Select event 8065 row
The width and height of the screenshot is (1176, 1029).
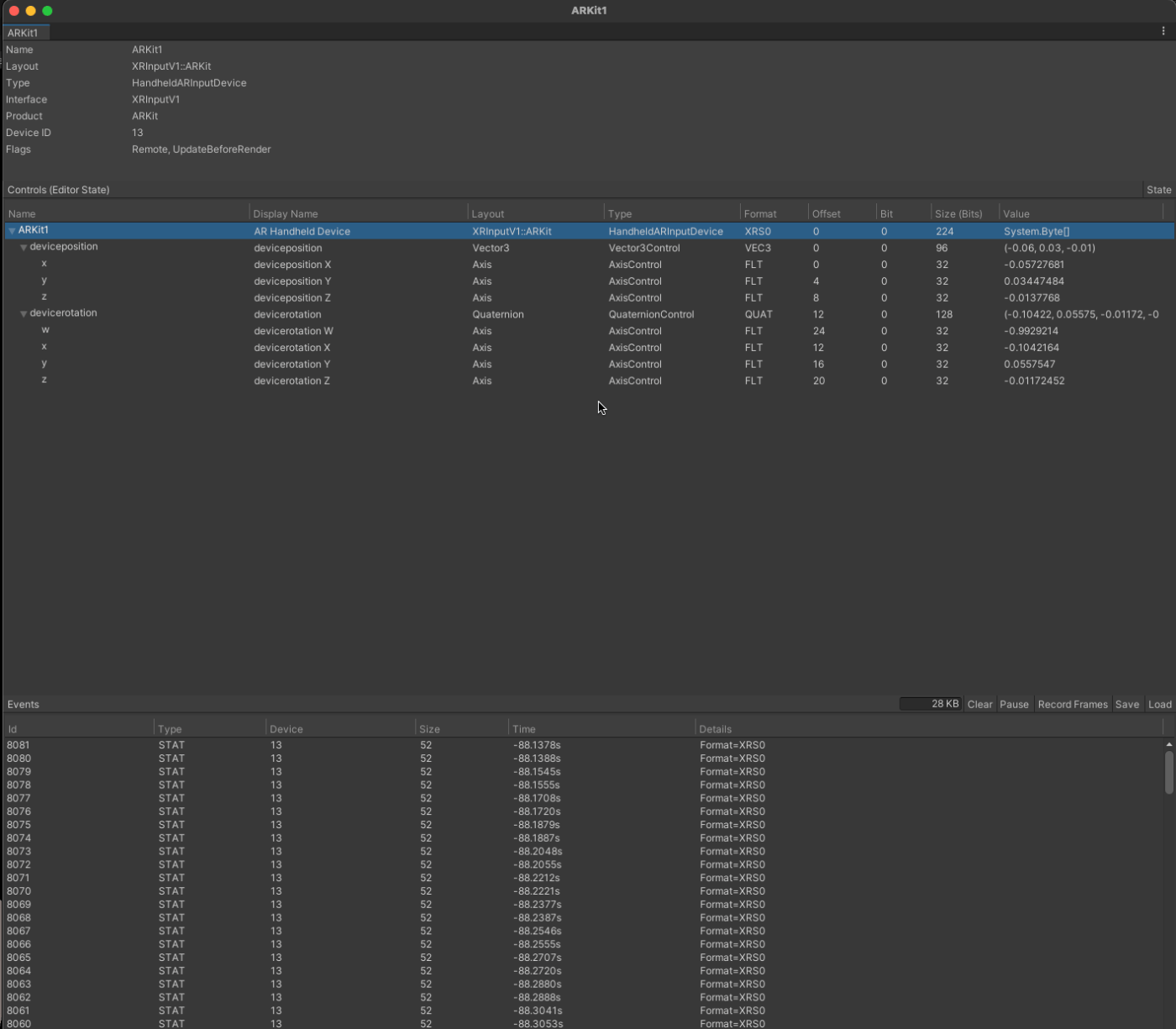(x=584, y=958)
